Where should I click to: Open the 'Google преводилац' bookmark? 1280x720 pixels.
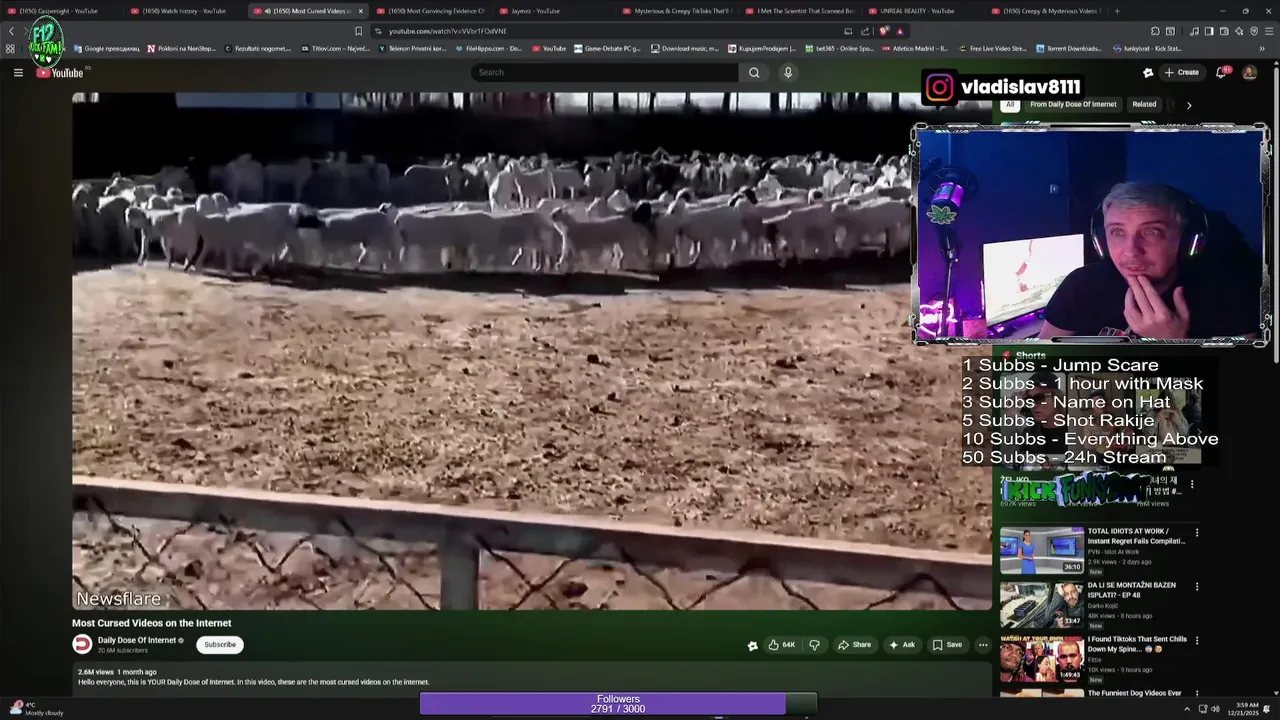point(106,48)
